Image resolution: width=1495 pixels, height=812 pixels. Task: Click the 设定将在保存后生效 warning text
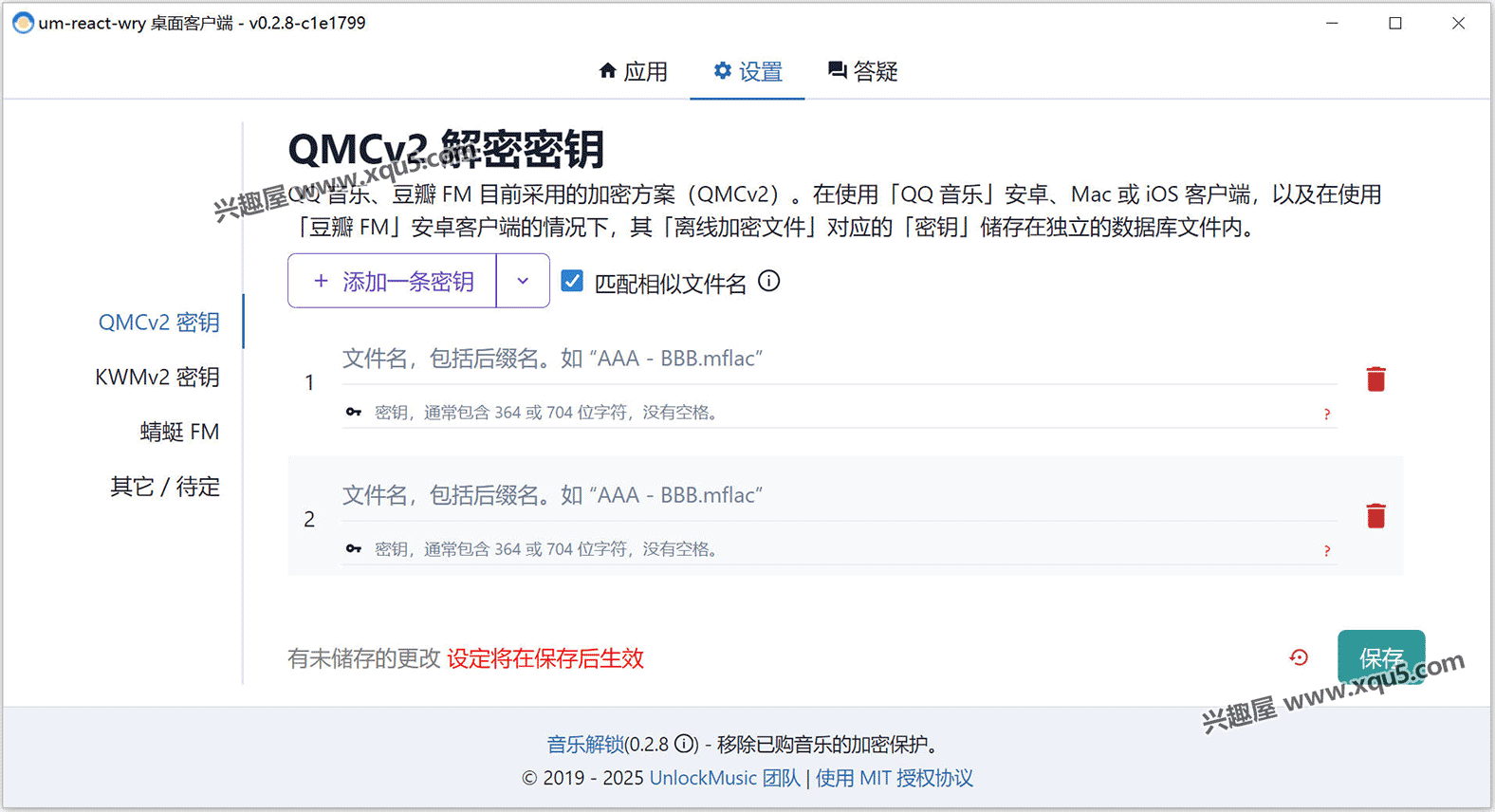[x=545, y=658]
